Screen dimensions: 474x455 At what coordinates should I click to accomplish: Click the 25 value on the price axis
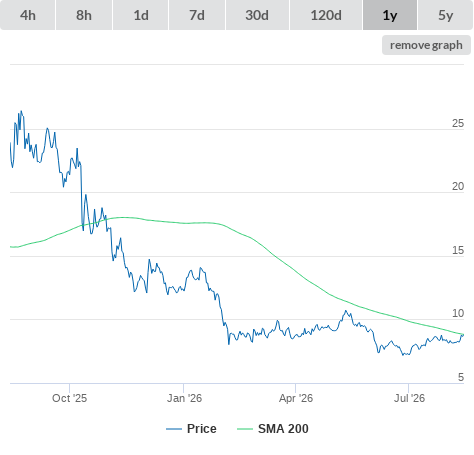click(x=458, y=123)
